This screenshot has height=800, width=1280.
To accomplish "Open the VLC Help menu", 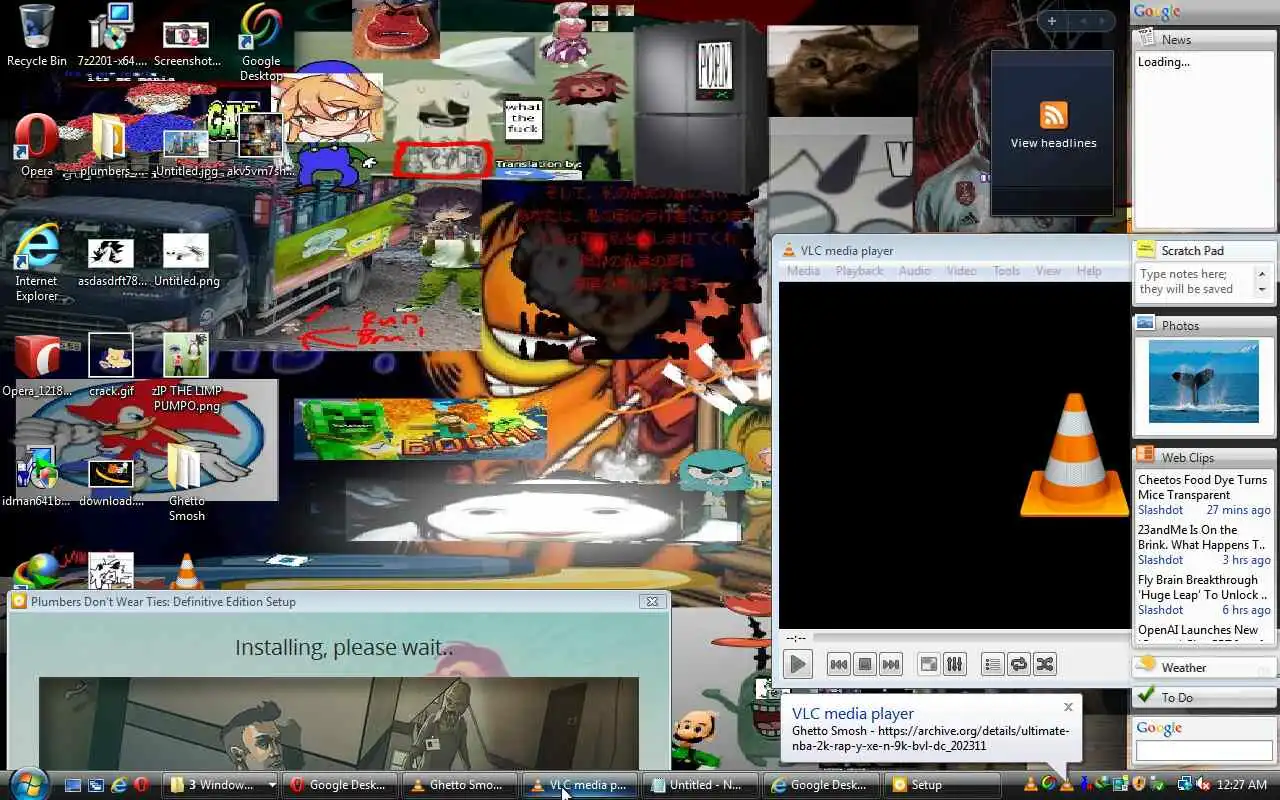I will point(1089,271).
